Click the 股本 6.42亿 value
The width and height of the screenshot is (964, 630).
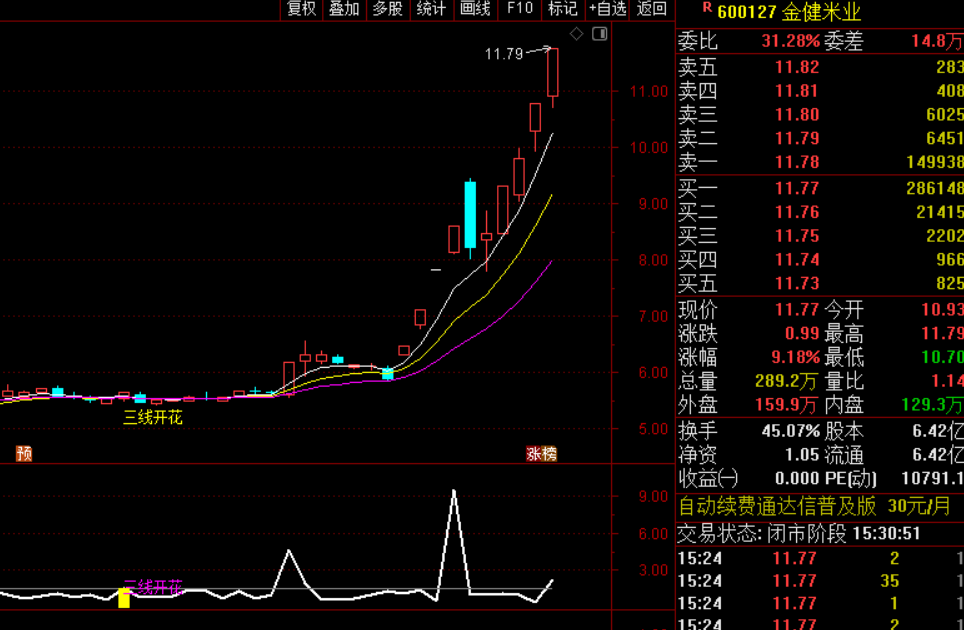pos(938,431)
